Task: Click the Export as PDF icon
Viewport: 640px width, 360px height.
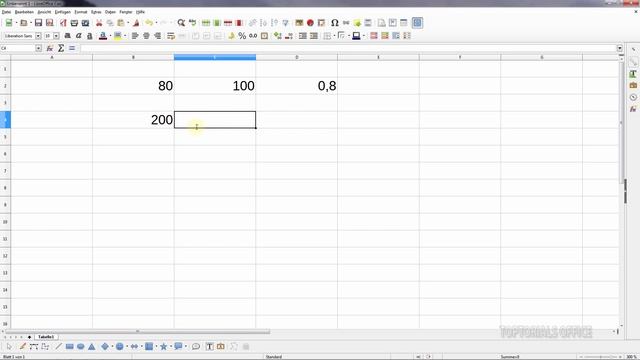Action: click(x=63, y=23)
